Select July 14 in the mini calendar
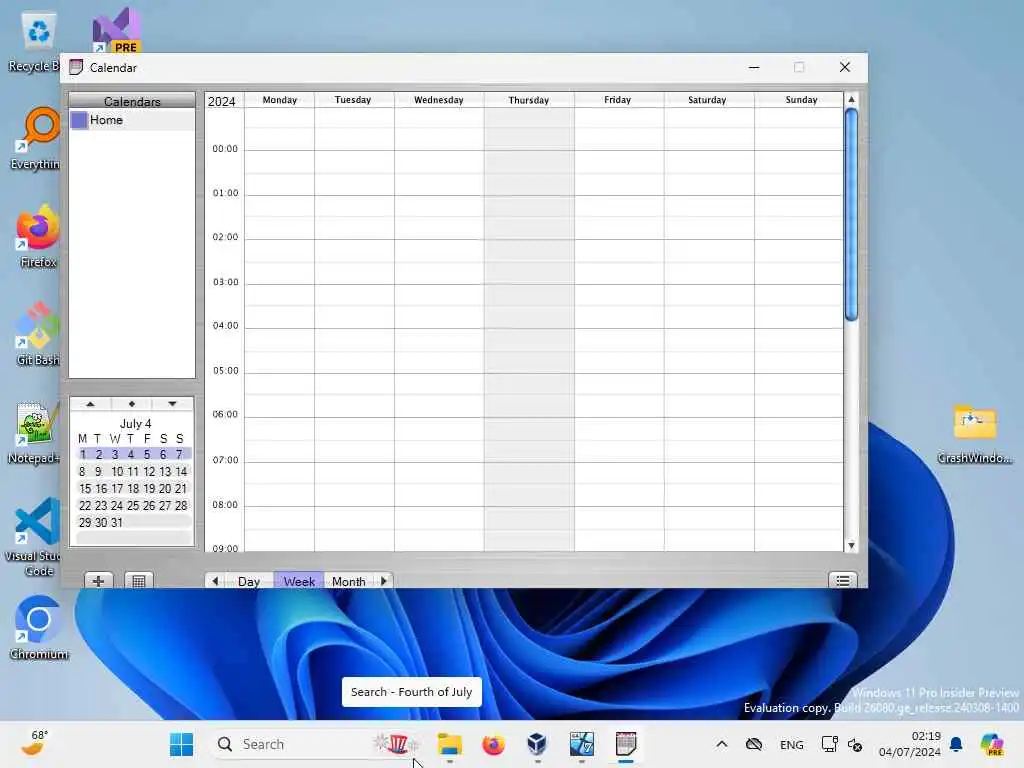Screen dimensions: 1024x768 pyautogui.click(x=181, y=471)
